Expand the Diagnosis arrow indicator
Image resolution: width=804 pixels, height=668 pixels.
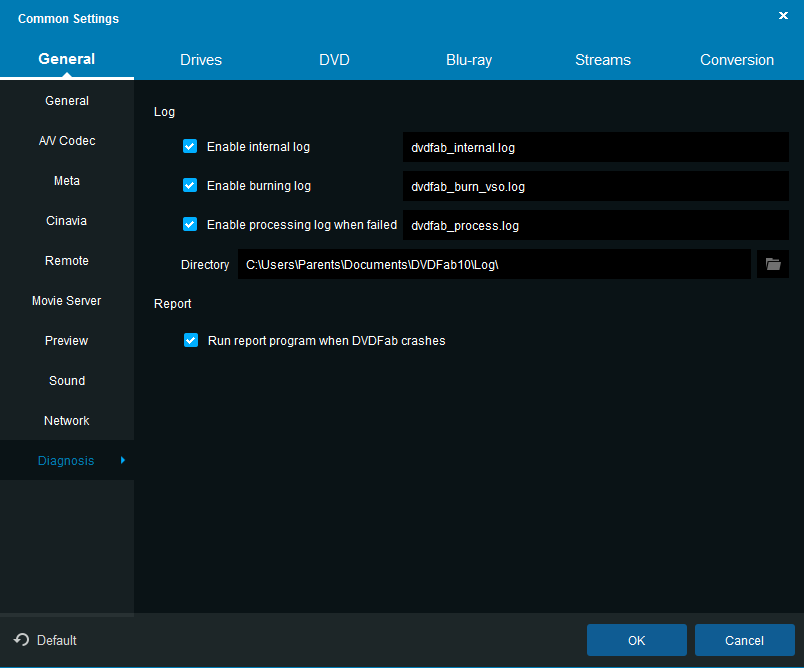pyautogui.click(x=123, y=460)
